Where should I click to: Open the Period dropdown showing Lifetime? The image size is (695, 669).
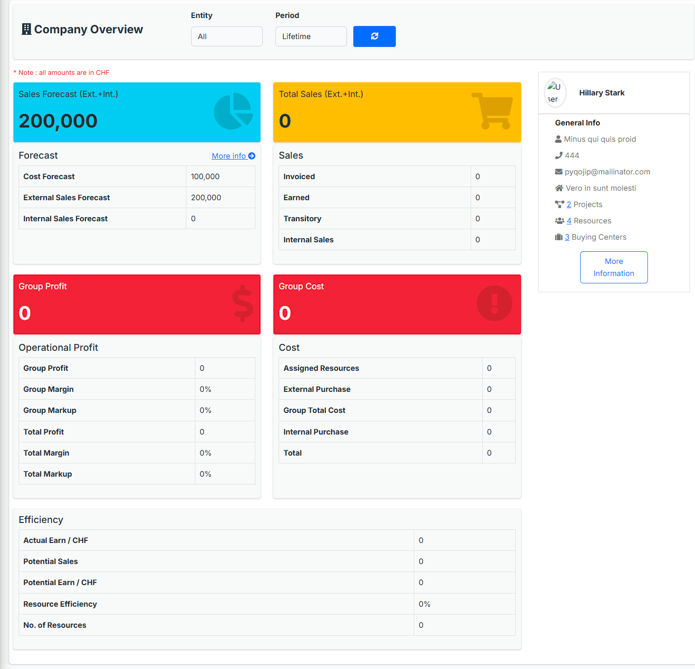click(x=310, y=36)
